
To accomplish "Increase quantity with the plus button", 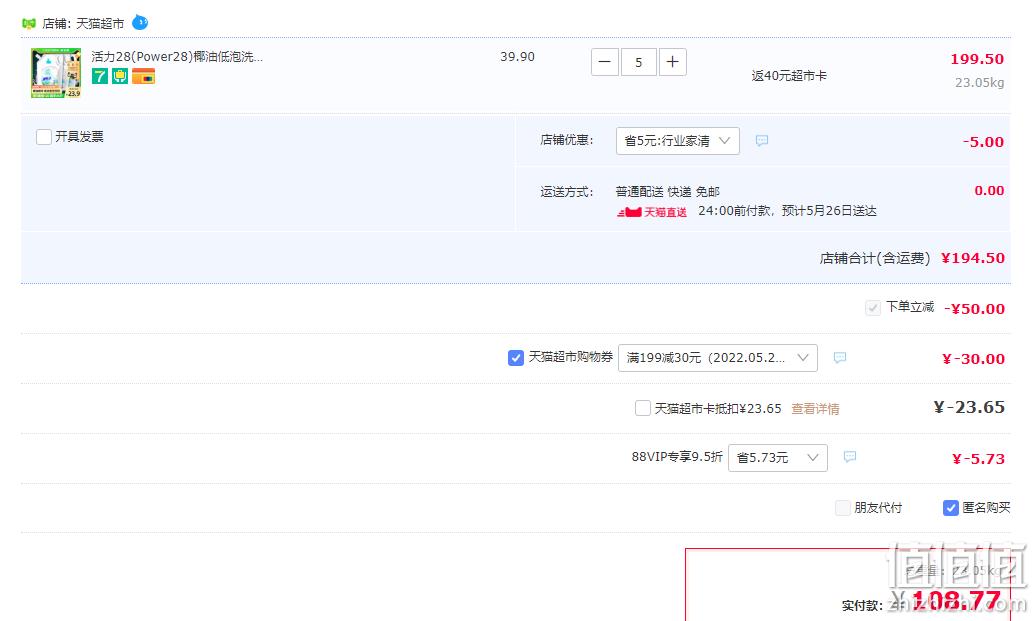I will point(673,62).
